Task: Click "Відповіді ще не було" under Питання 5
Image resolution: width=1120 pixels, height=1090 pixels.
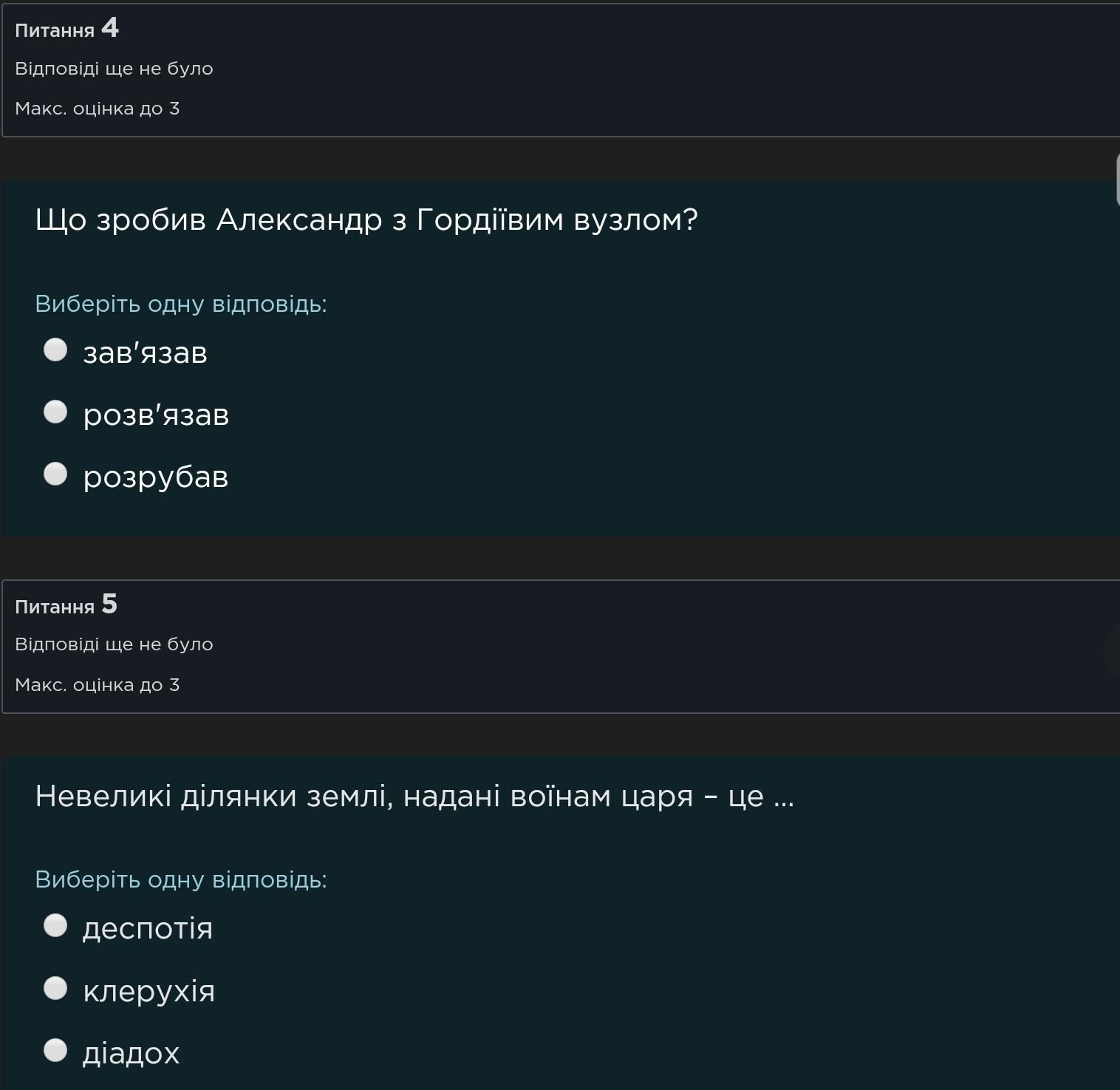Action: tap(114, 644)
